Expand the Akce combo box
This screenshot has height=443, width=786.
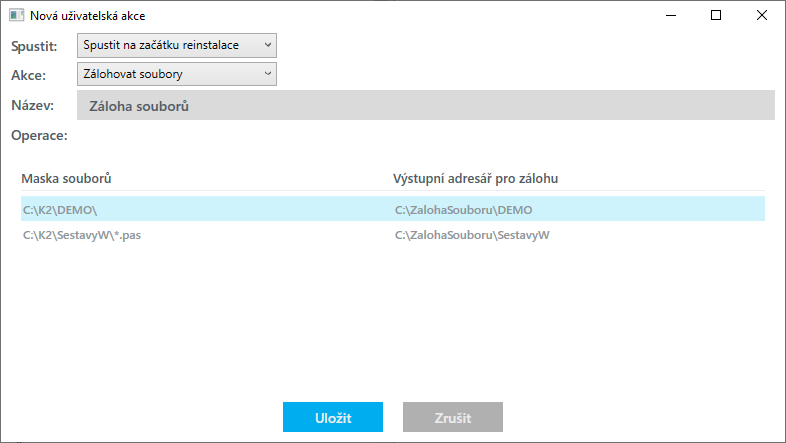tap(176, 73)
